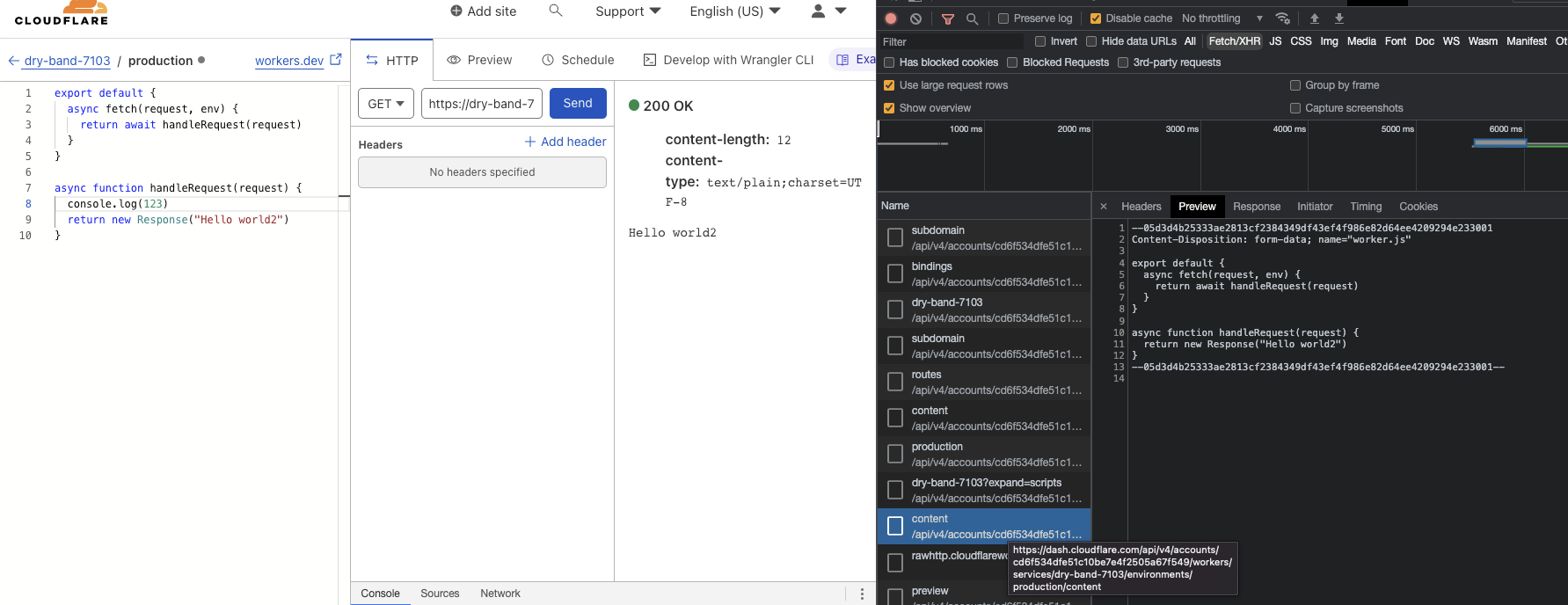Import HAR file upload arrow
Viewport: 1568px width, 605px height.
pyautogui.click(x=1315, y=18)
